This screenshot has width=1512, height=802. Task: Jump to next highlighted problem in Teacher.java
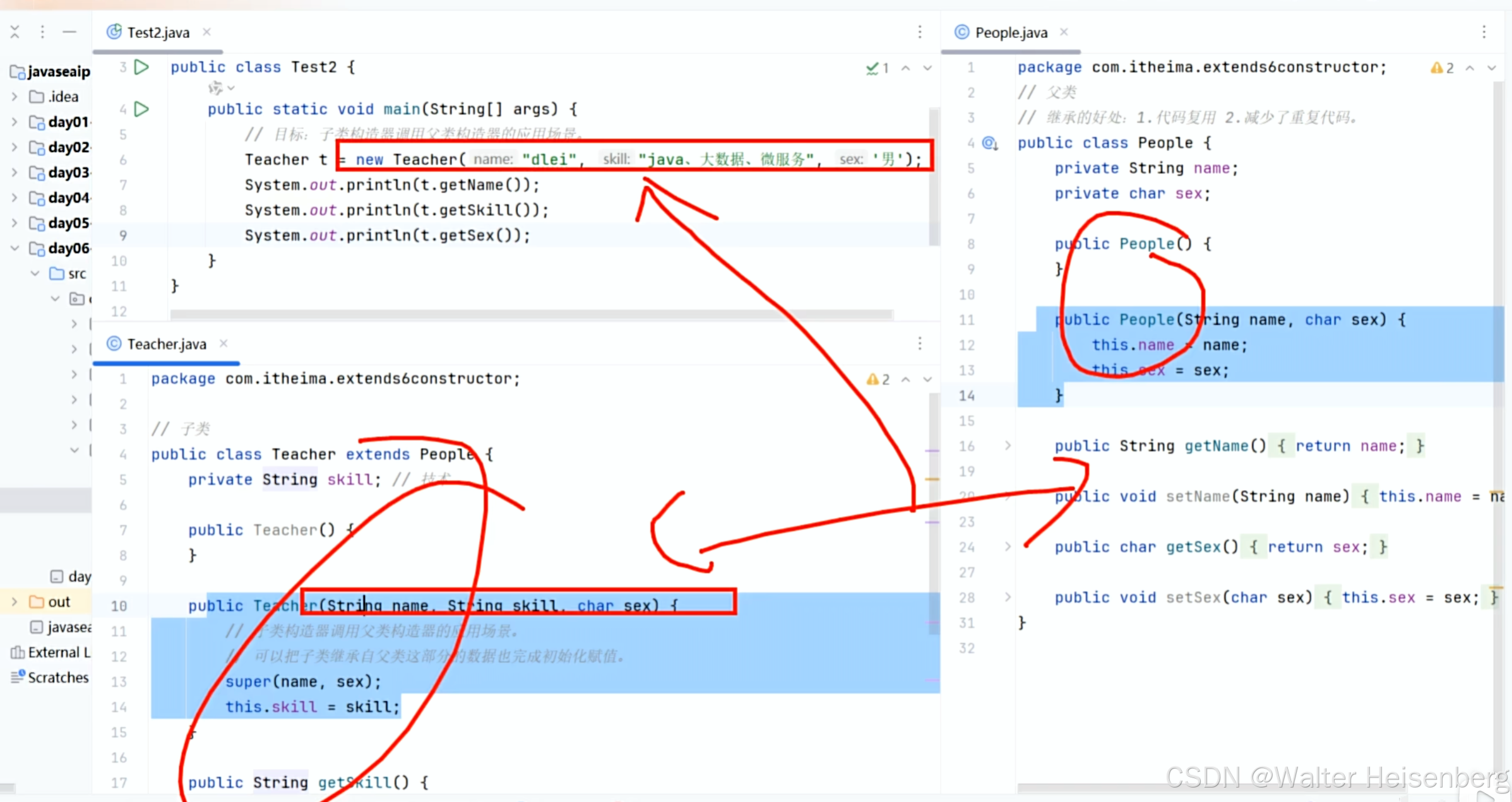pos(927,379)
